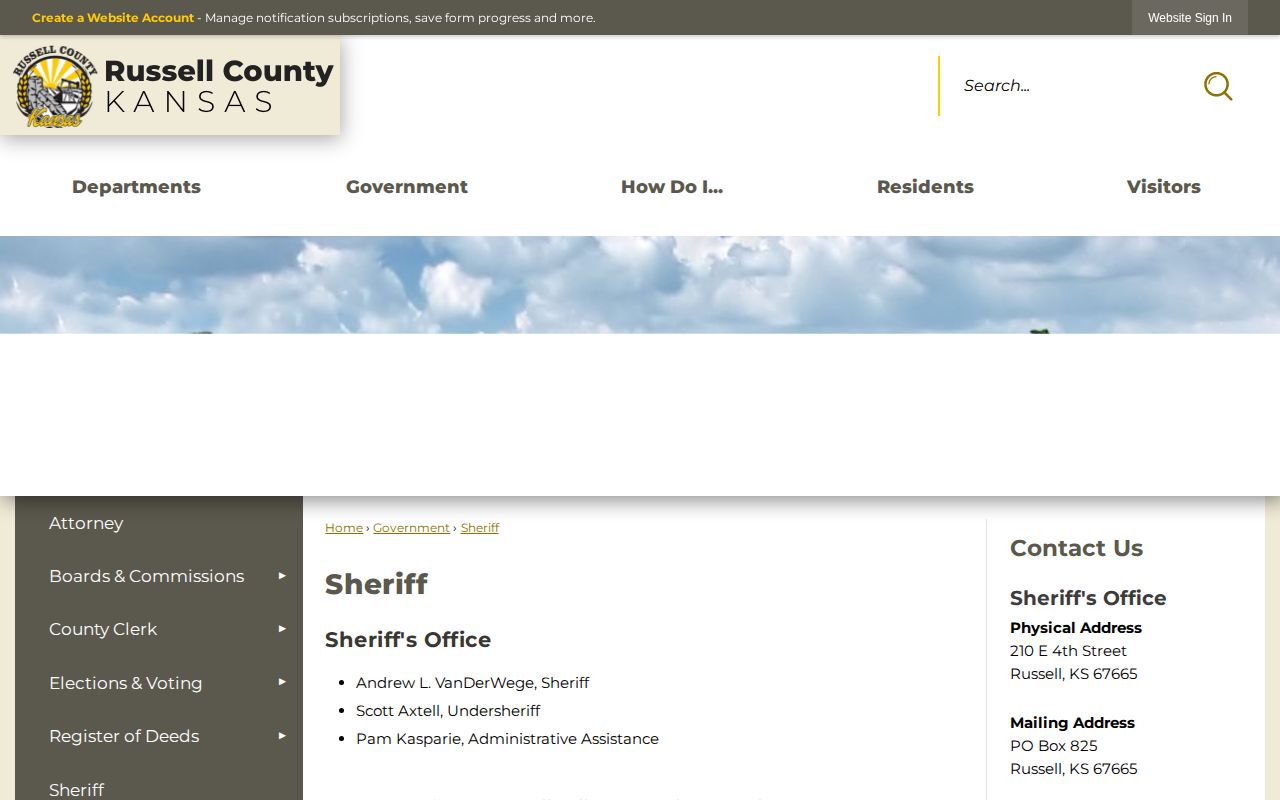Expand the Elections & Voting submenu arrow
1280x800 pixels.
coord(282,682)
